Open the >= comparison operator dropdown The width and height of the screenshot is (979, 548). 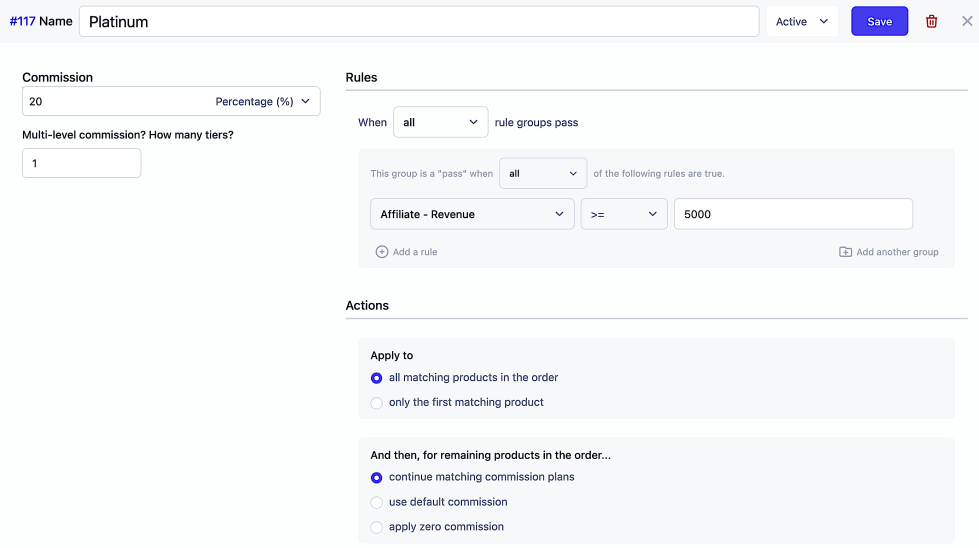pyautogui.click(x=623, y=215)
